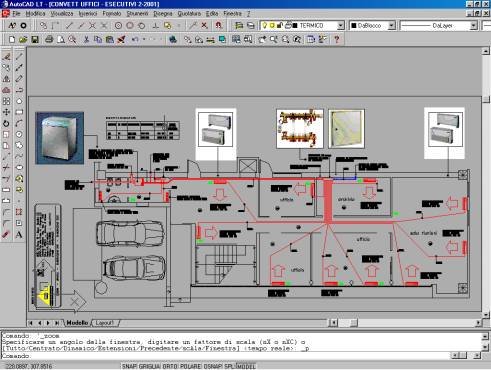Toggle MODEL space button in status bar
Screen dimensions: 491x370
point(246,366)
